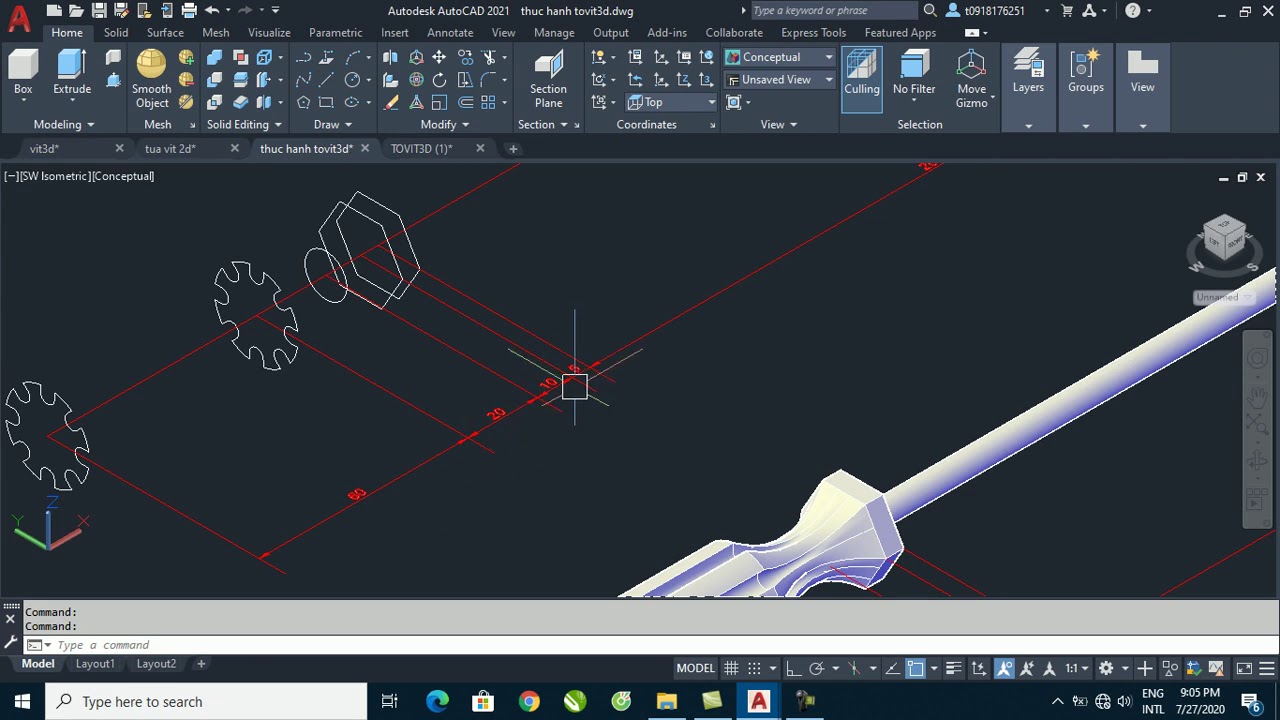The height and width of the screenshot is (720, 1280).
Task: Select the Line draw tool
Action: click(326, 79)
